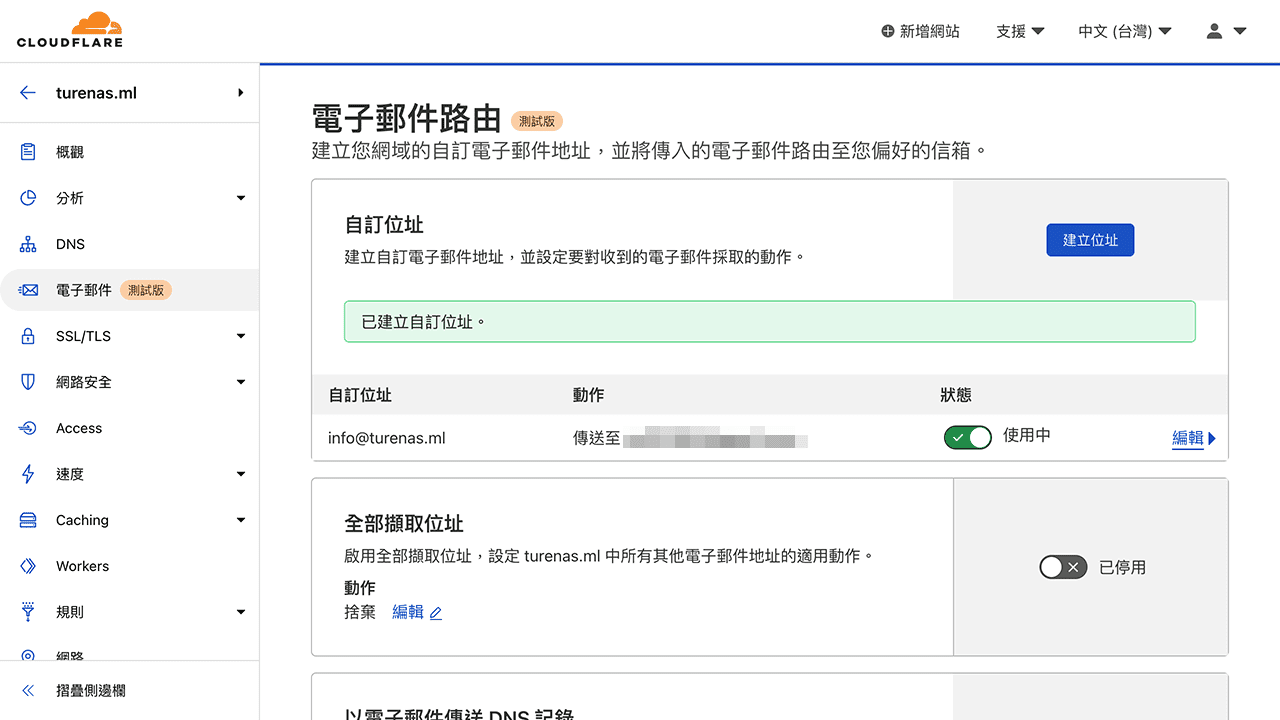Toggle off the info@turenas.ml routing rule
This screenshot has height=720, width=1280.
(967, 437)
